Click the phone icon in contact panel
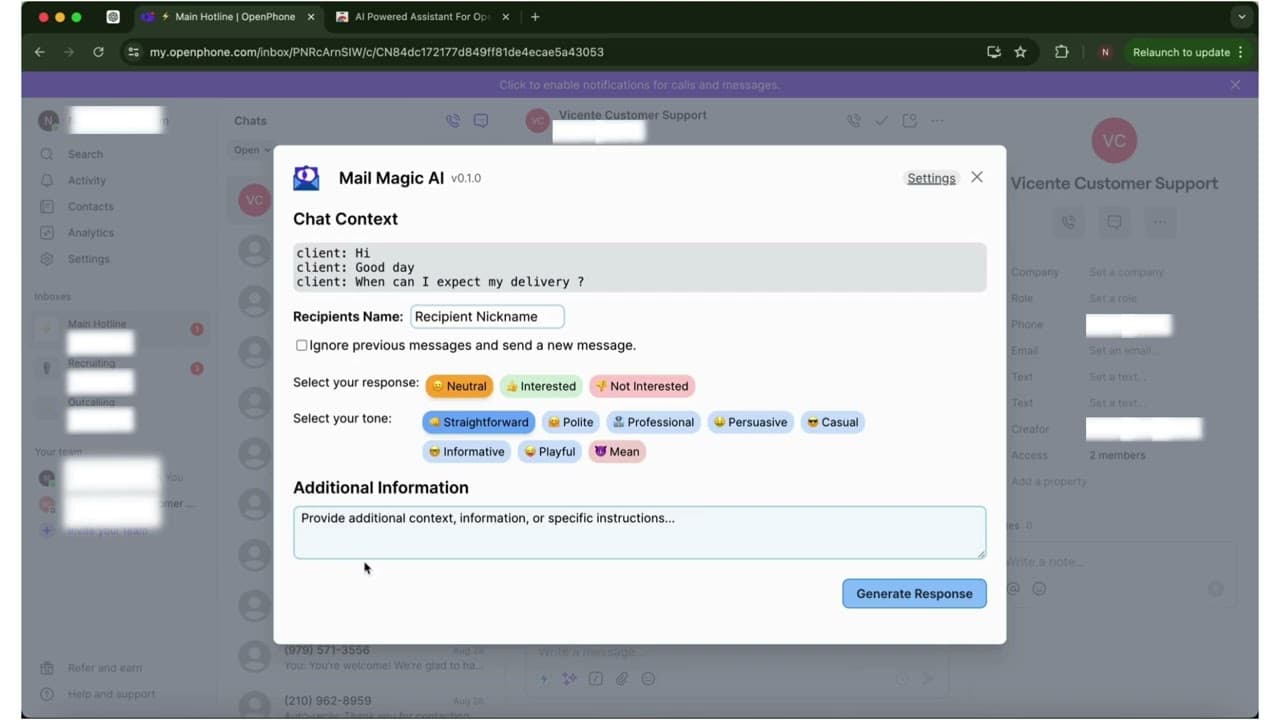The height and width of the screenshot is (720, 1280). tap(1068, 222)
